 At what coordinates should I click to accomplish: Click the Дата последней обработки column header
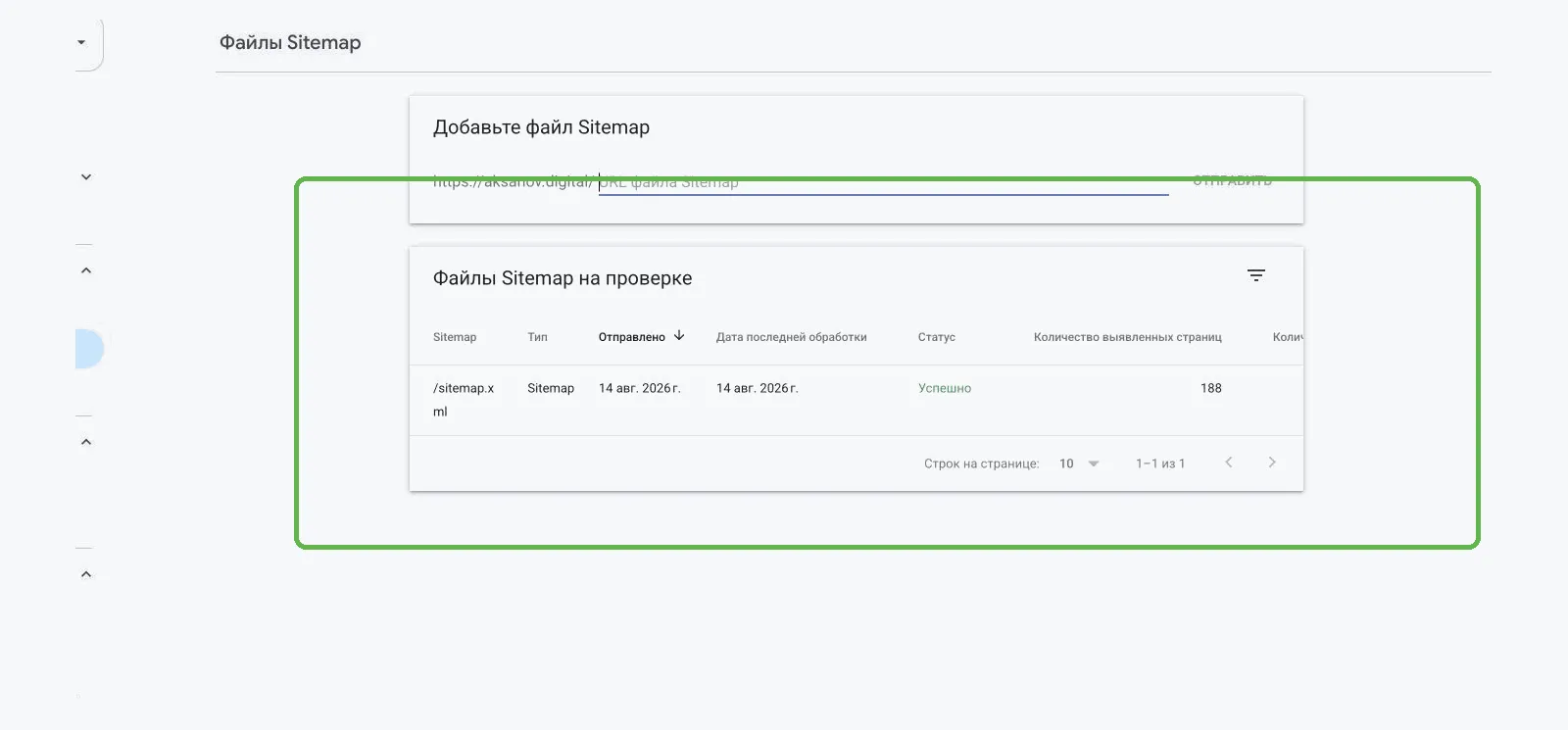point(791,337)
